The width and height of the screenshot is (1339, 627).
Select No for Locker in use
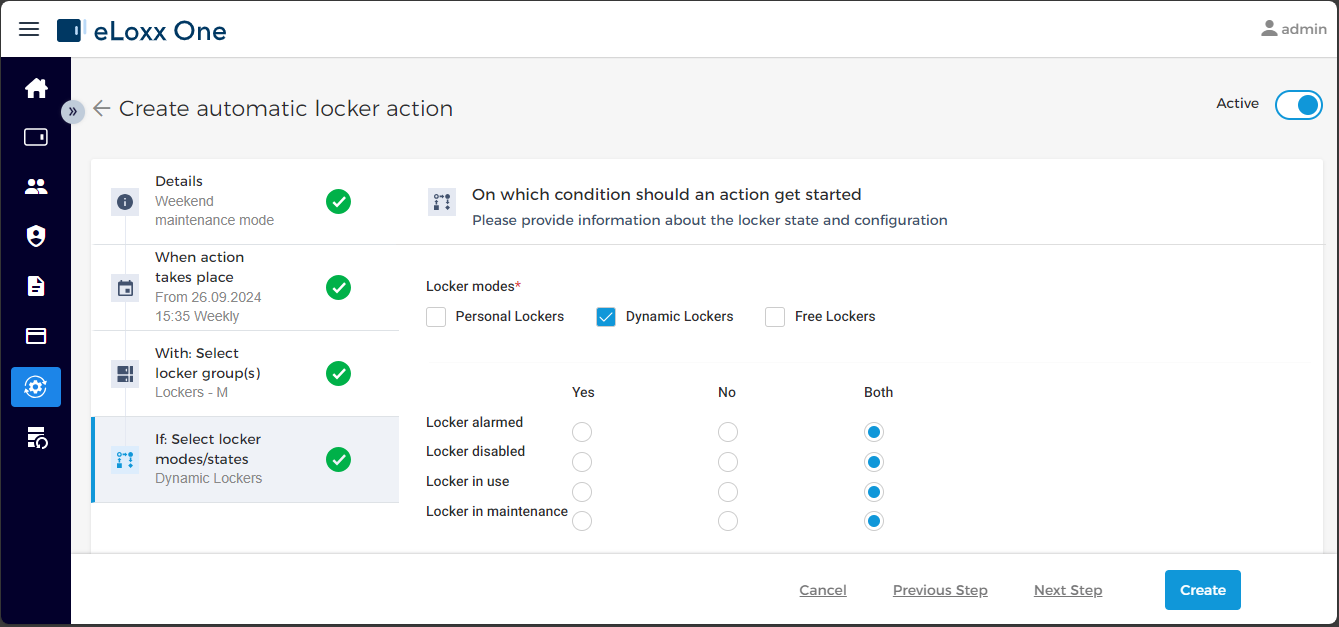coord(728,492)
